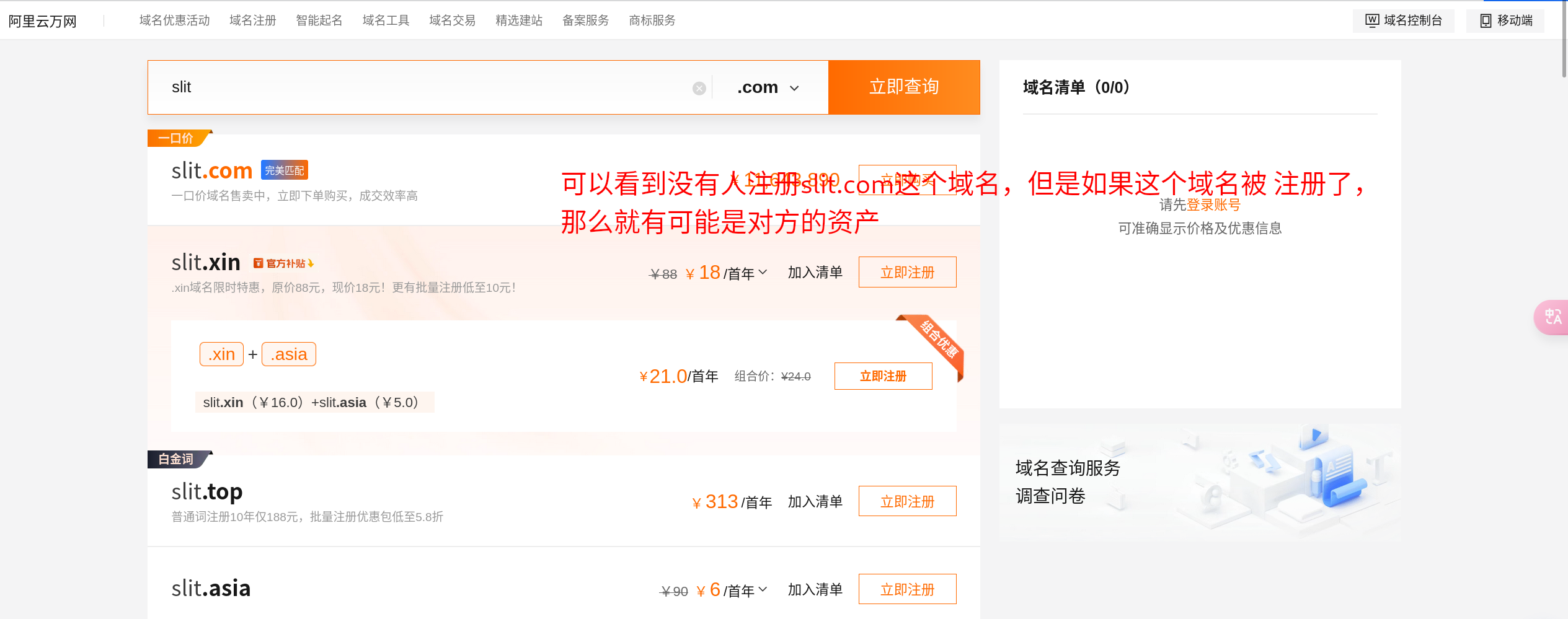Click the 官方补贴 badge beside slit.xin
The width and height of the screenshot is (1568, 619).
[283, 263]
